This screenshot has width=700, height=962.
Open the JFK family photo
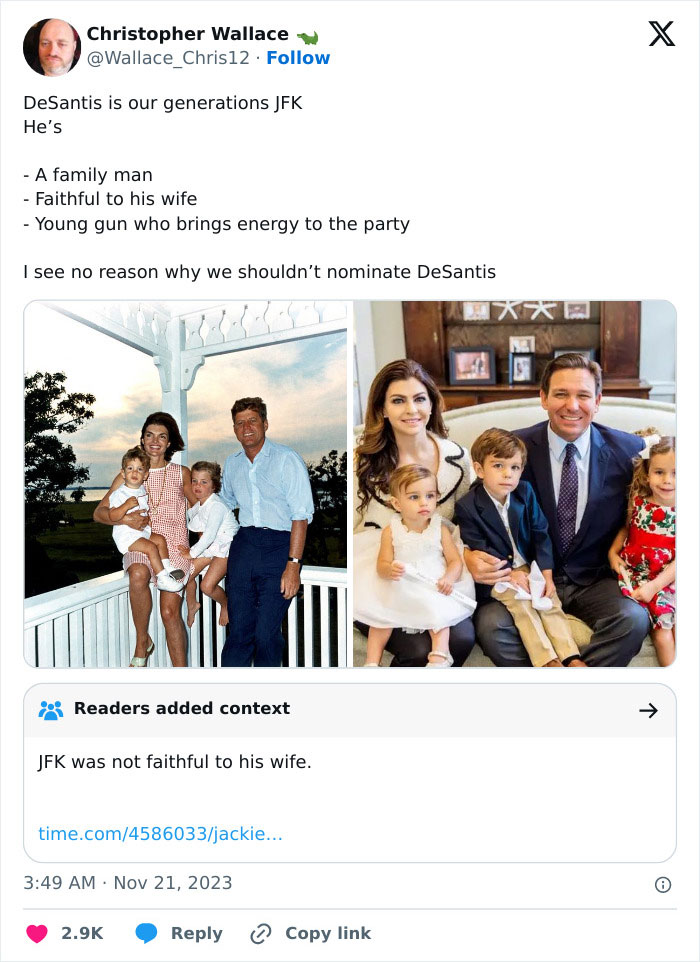186,484
